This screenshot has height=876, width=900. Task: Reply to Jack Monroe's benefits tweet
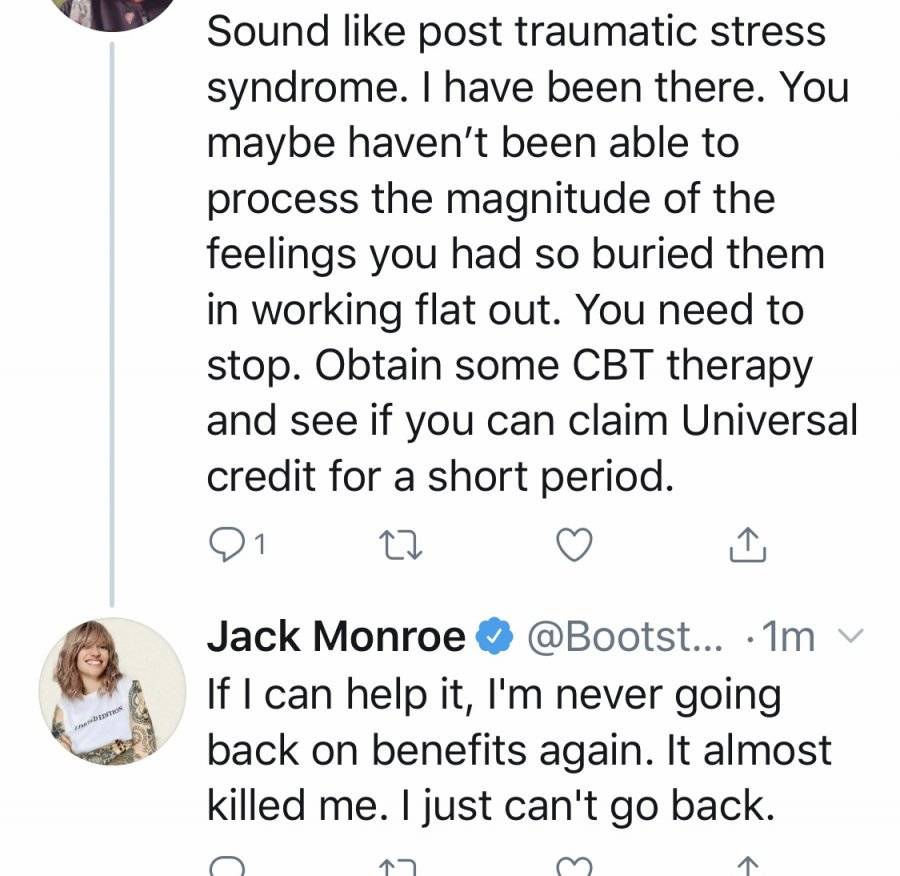(227, 867)
